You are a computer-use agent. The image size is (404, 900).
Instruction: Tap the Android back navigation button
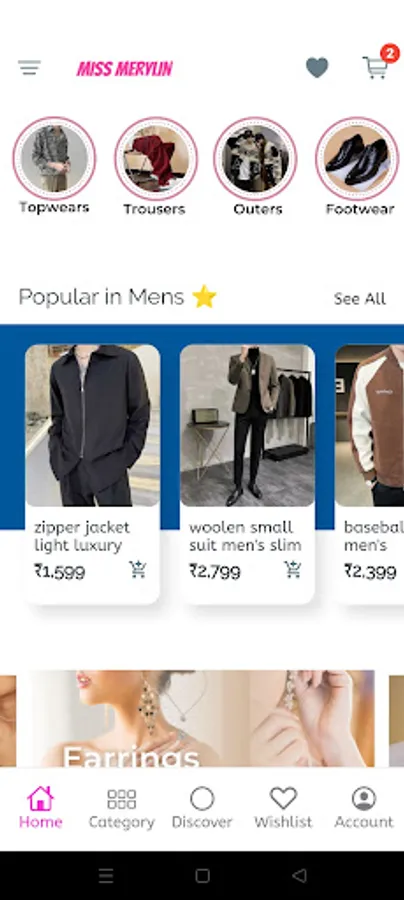[299, 875]
